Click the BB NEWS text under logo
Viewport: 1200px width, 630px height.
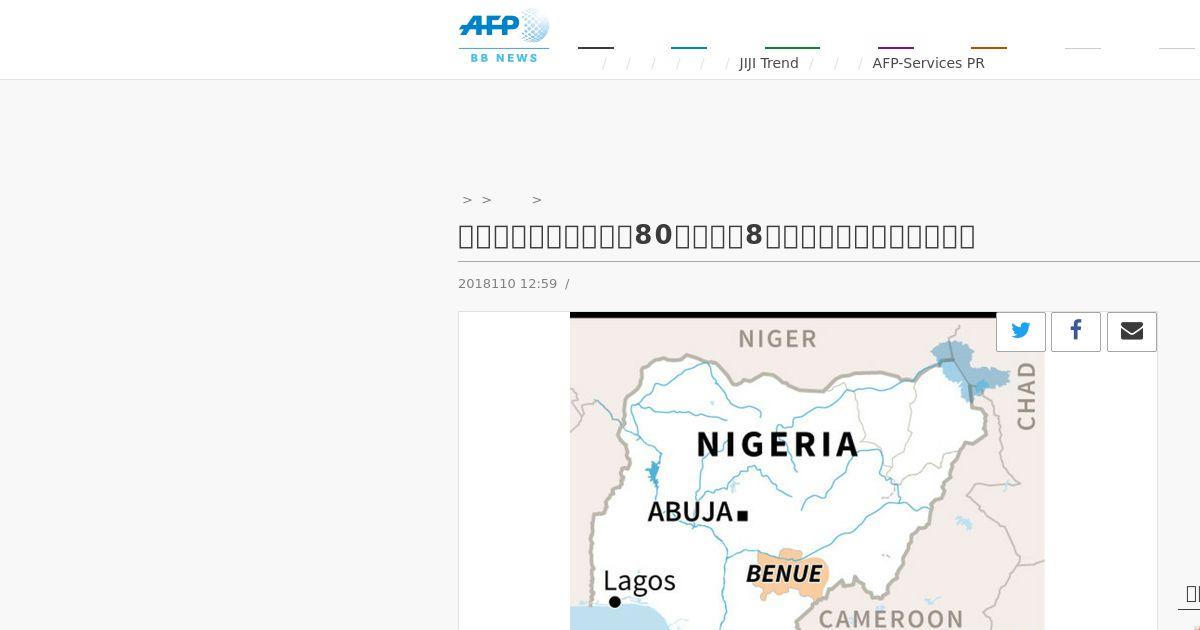pos(504,58)
